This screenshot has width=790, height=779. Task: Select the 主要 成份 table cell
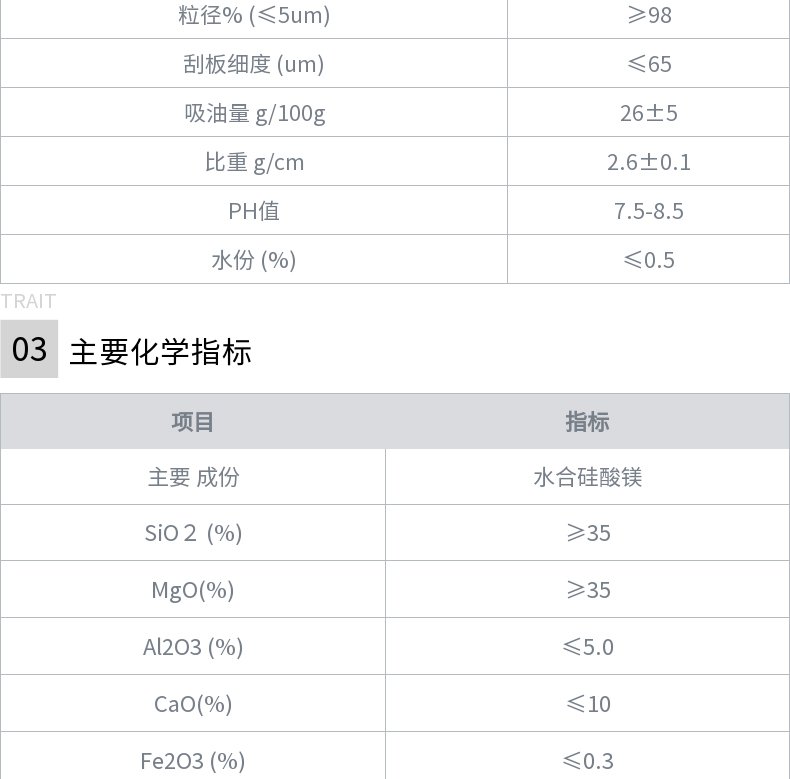[x=193, y=477]
